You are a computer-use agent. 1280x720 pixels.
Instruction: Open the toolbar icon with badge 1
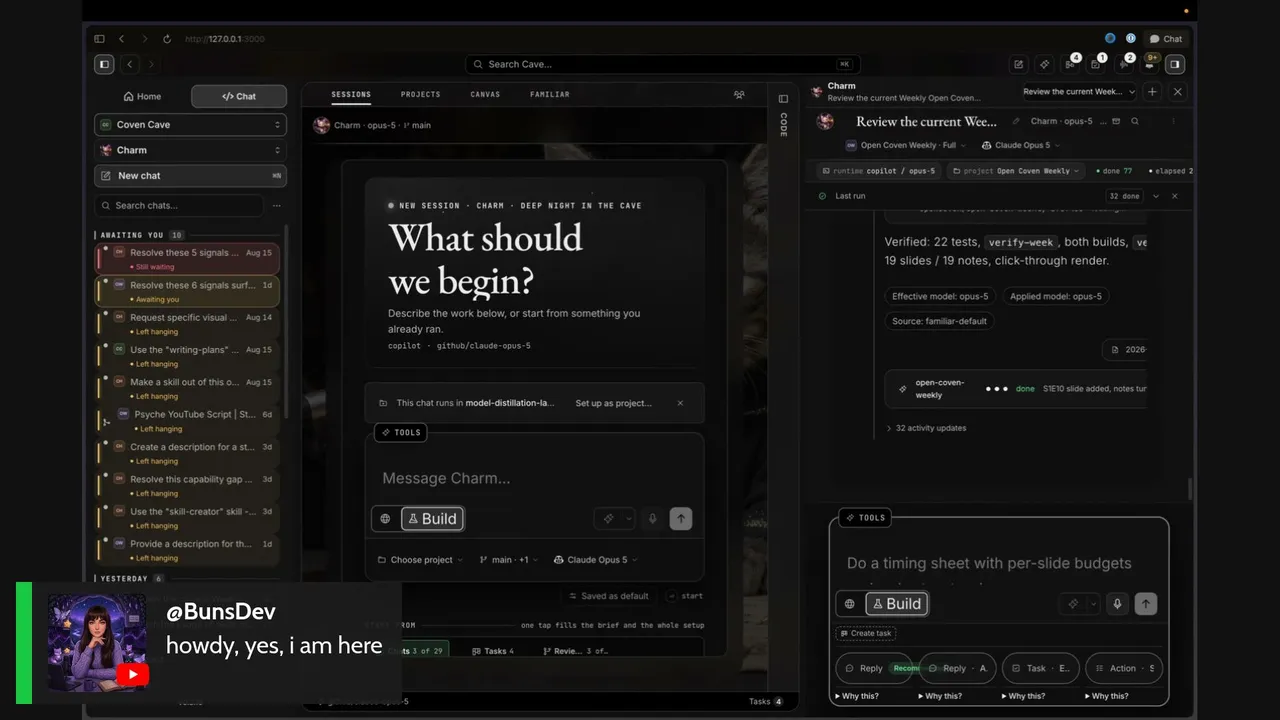coord(1097,64)
